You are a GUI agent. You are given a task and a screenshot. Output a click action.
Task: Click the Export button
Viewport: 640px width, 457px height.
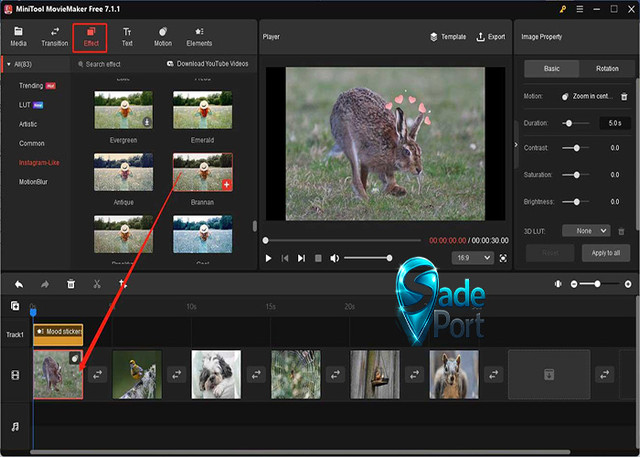point(491,37)
